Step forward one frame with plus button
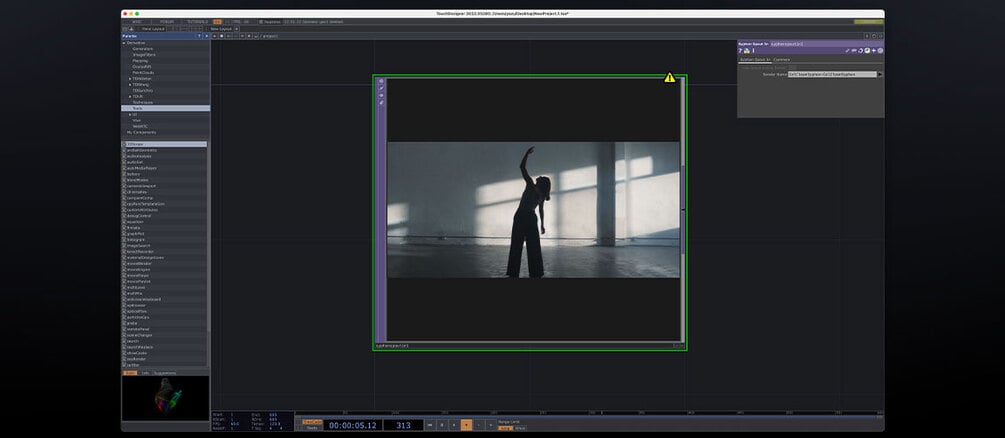Screen dimensions: 1005x438 click(x=490, y=425)
